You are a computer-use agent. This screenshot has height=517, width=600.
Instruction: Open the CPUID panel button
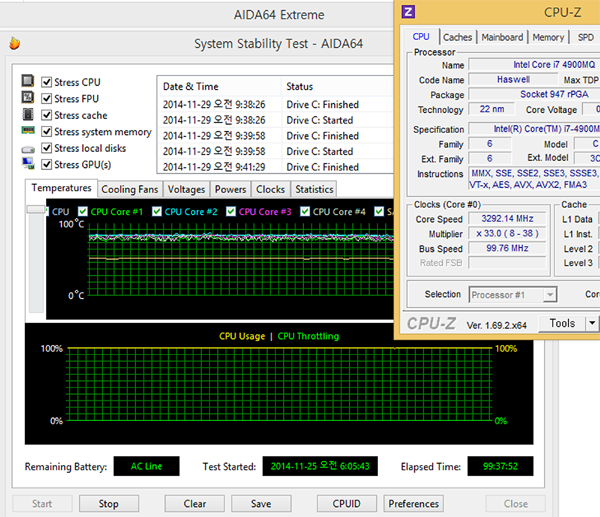[x=347, y=504]
